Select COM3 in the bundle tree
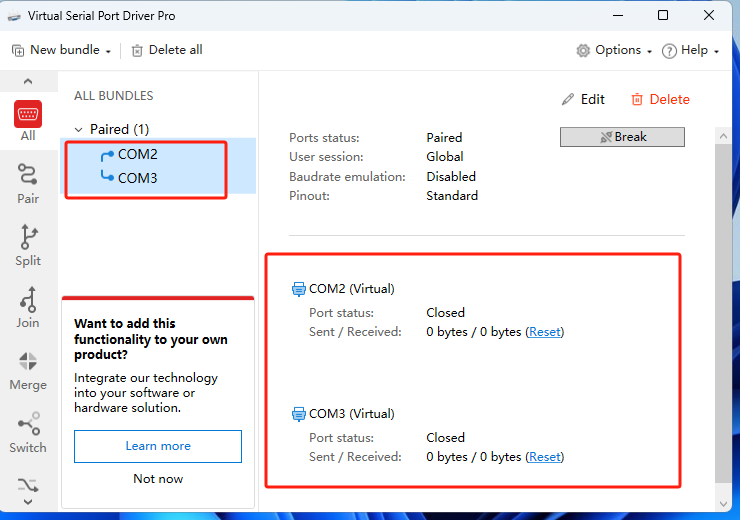The width and height of the screenshot is (740, 520). [137, 178]
